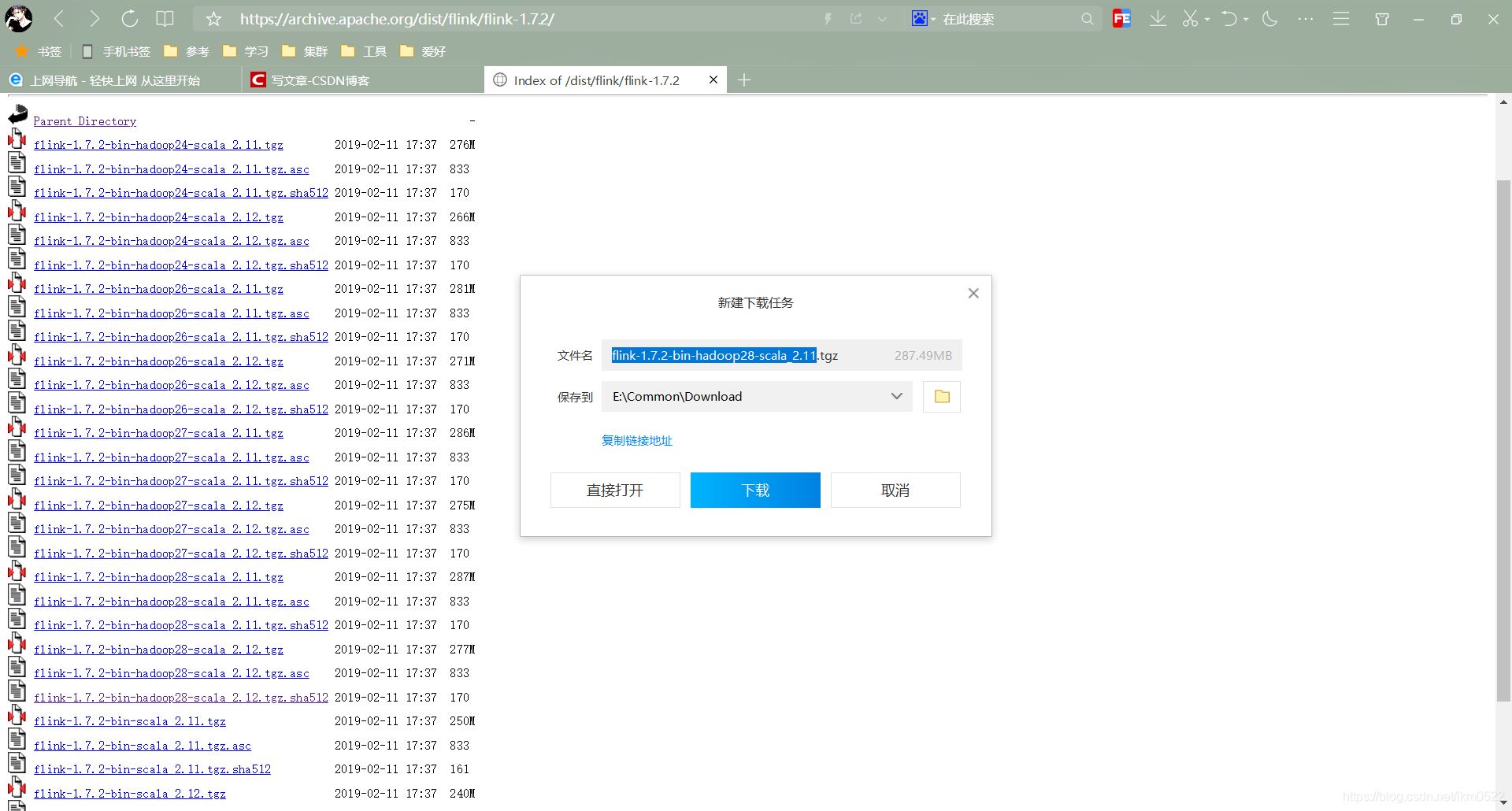Open flink-1.7.2-bin-hadoop27-scala_2.12.tgz link
Image resolution: width=1512 pixels, height=811 pixels.
[158, 505]
